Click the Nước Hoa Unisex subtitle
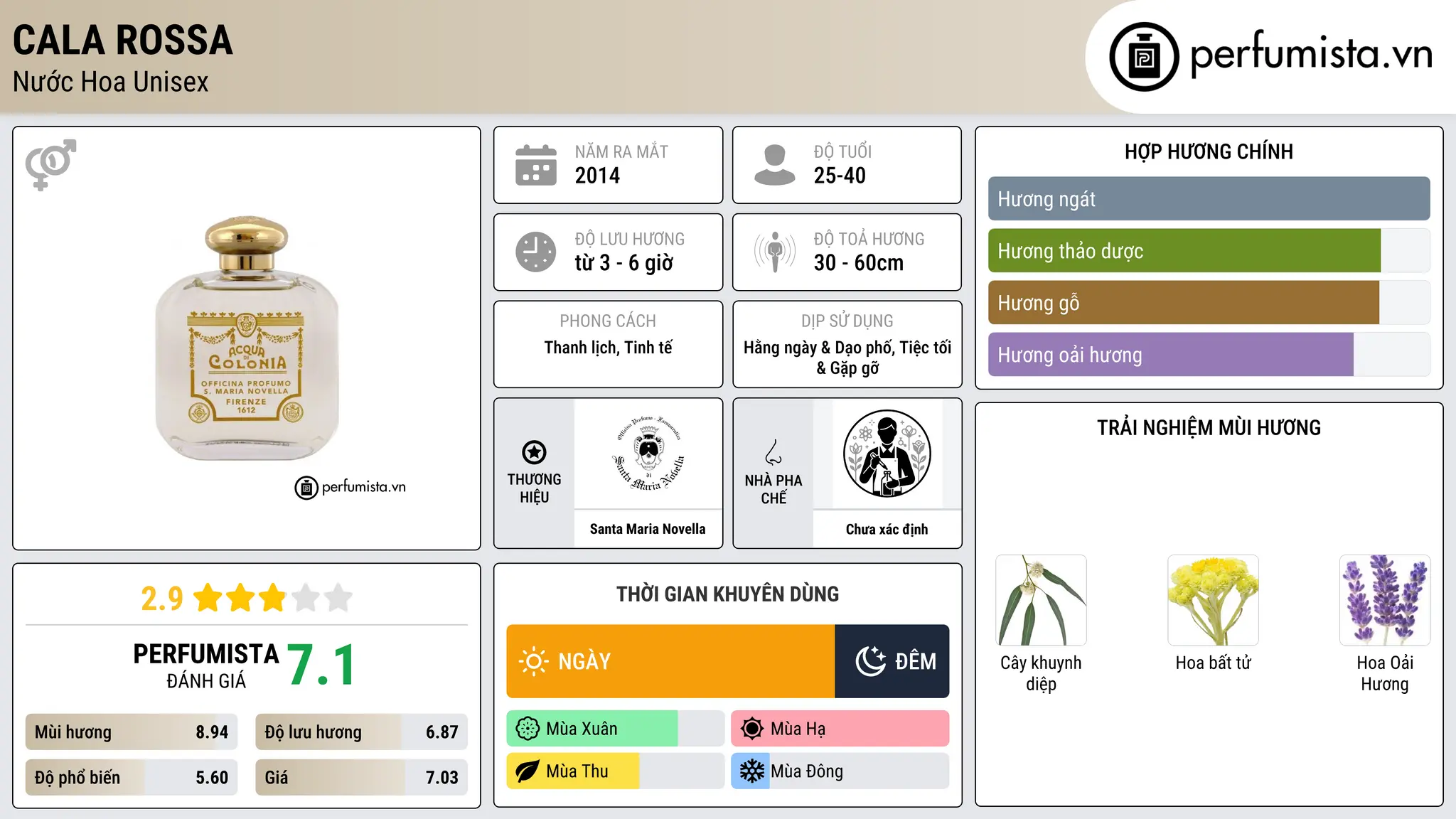Viewport: 1456px width, 819px height. [110, 82]
